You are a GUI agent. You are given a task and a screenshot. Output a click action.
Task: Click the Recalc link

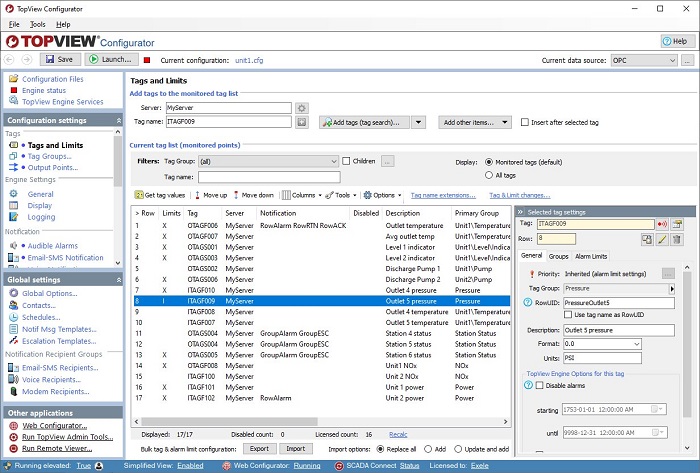pos(398,434)
